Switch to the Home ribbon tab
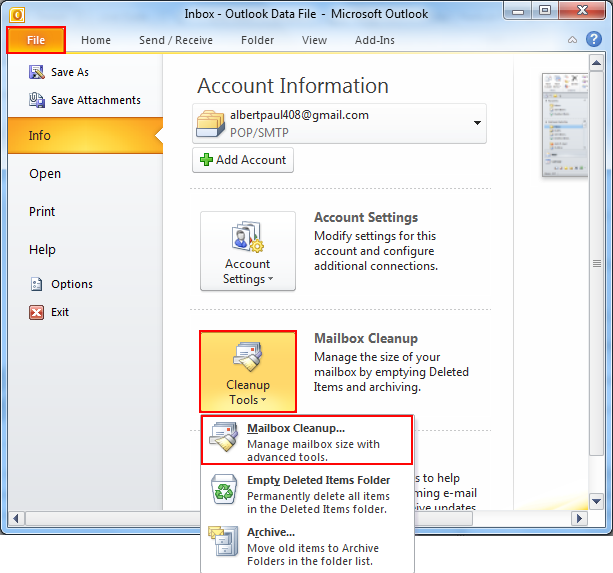This screenshot has height=573, width=613. point(96,40)
